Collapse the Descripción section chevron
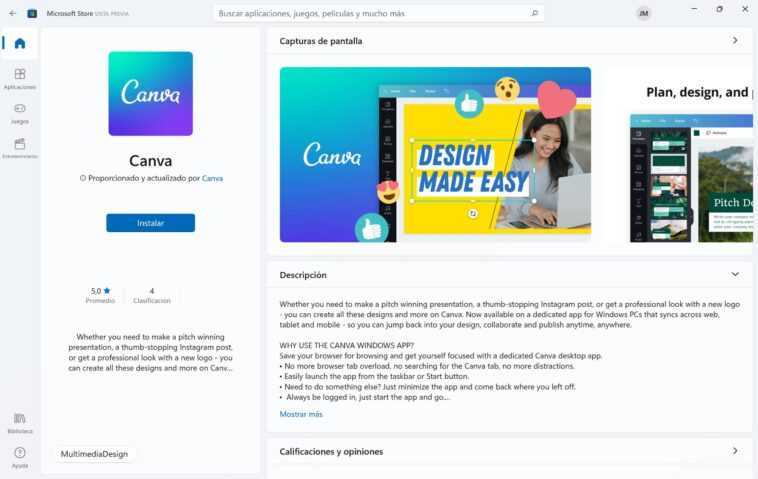 tap(735, 275)
